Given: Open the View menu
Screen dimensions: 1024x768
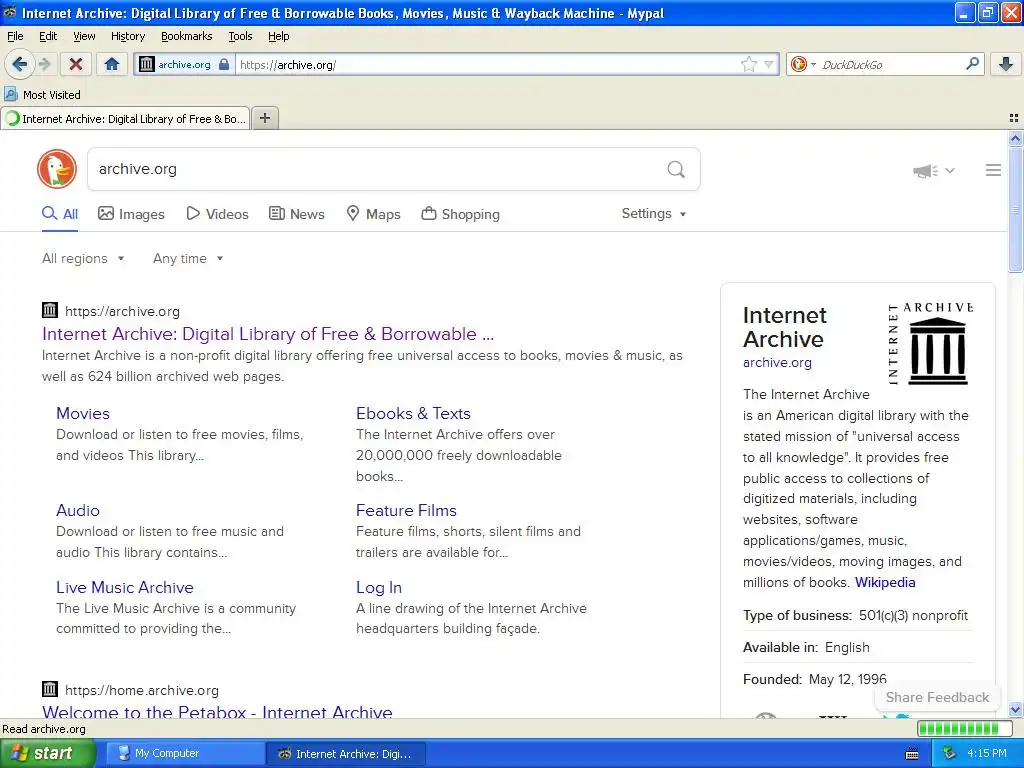Looking at the screenshot, I should 84,36.
